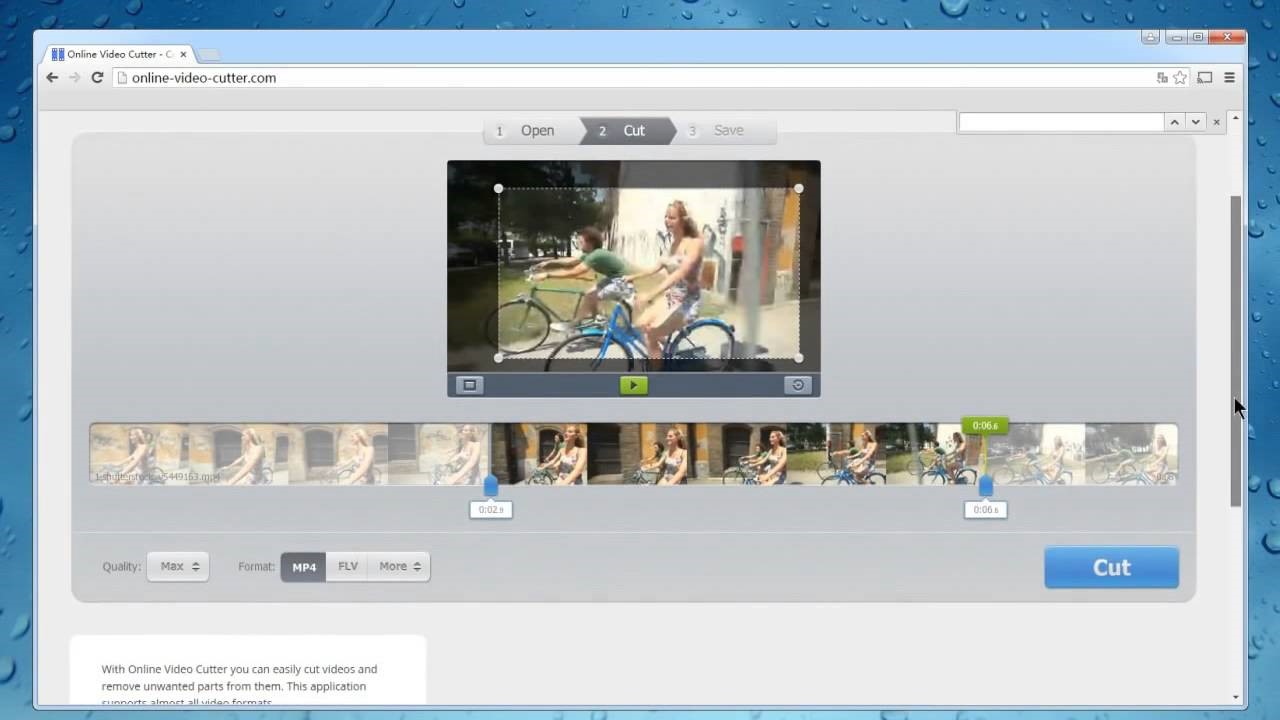Open the Quality Max dropdown
The image size is (1280, 720).
[x=178, y=566]
